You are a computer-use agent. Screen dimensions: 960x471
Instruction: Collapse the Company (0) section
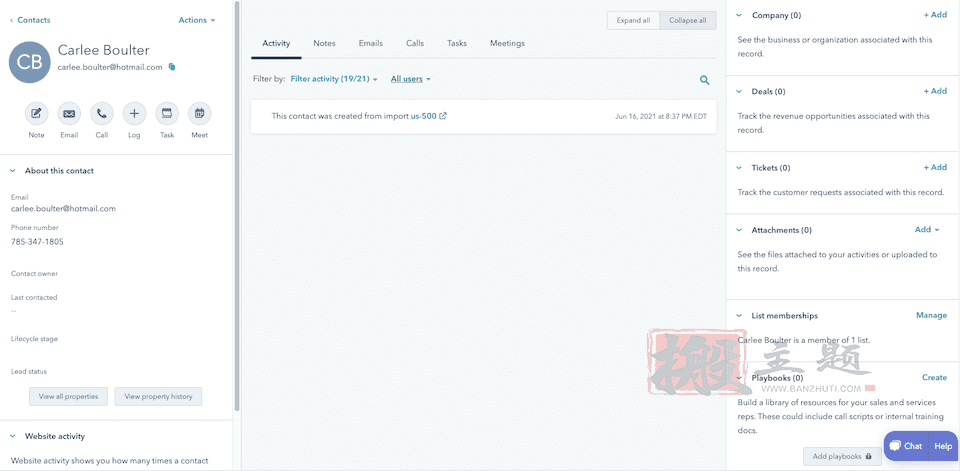739,15
